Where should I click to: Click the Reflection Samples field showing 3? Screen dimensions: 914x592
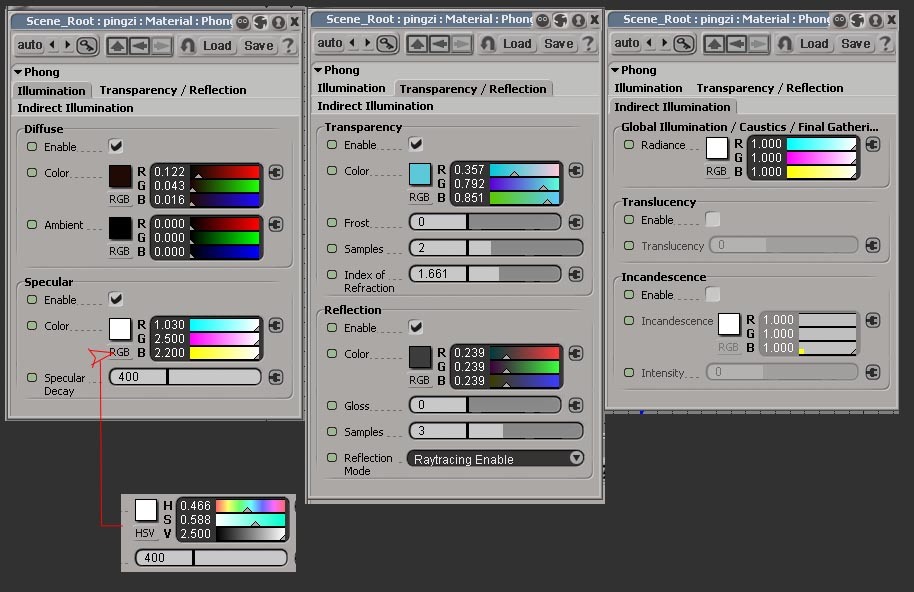[x=495, y=431]
